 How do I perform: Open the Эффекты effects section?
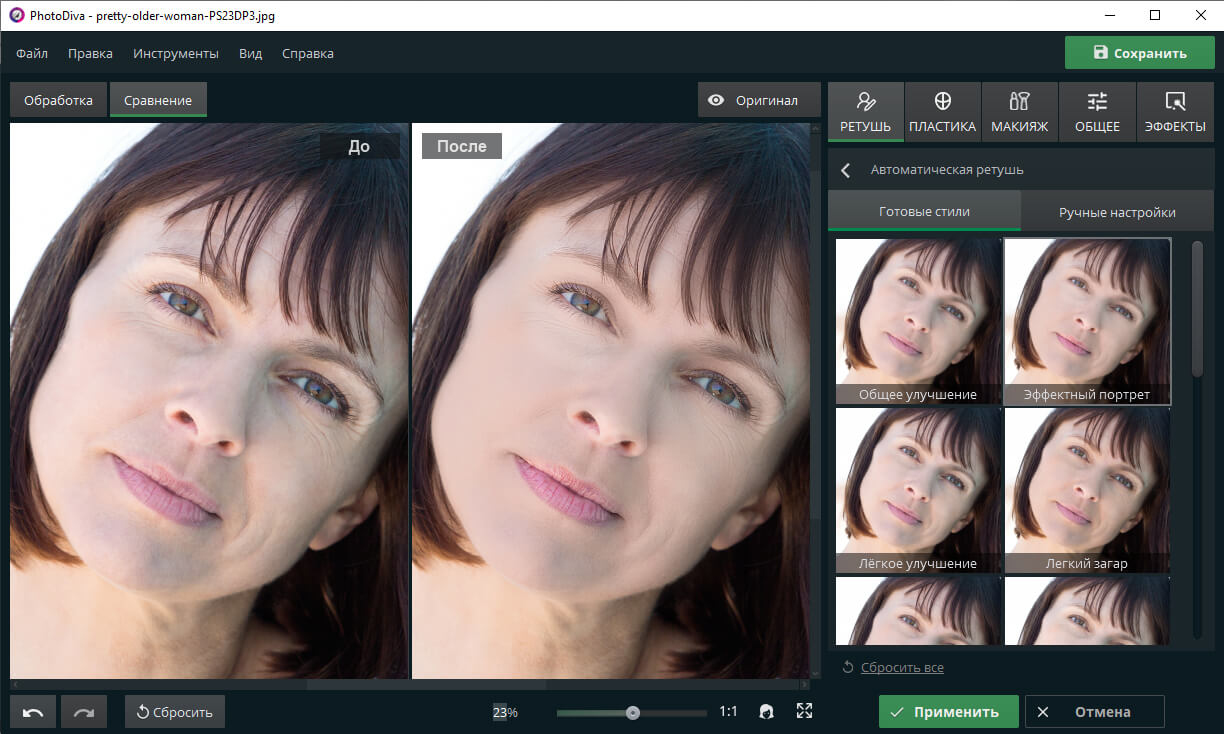1175,111
